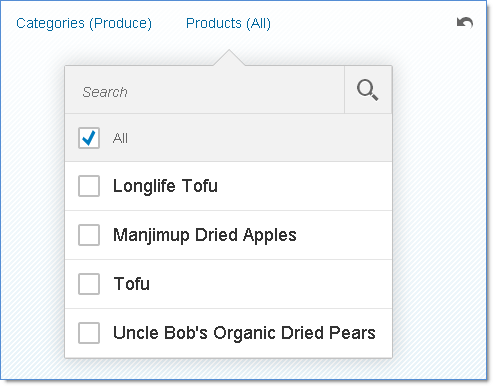
Task: Select the Longlife Tofu label
Action: [x=165, y=186]
